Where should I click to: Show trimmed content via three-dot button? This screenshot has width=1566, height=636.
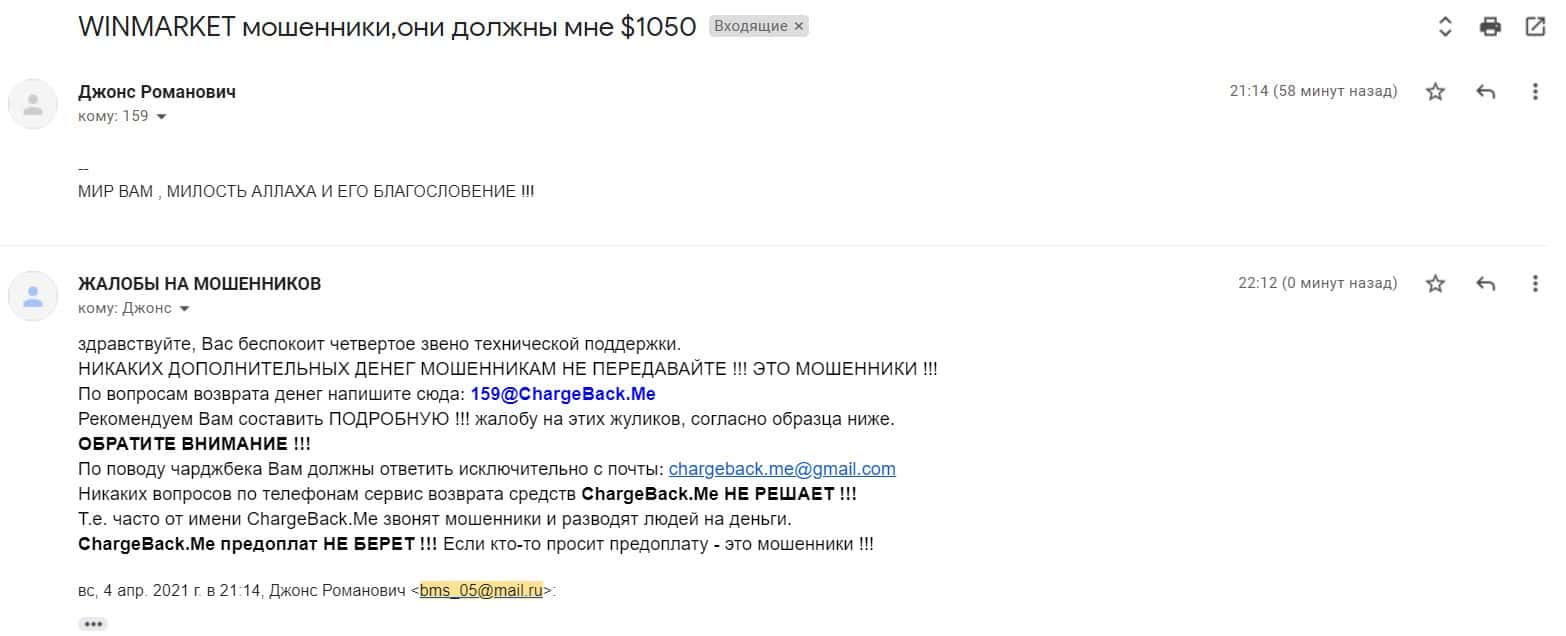[93, 624]
